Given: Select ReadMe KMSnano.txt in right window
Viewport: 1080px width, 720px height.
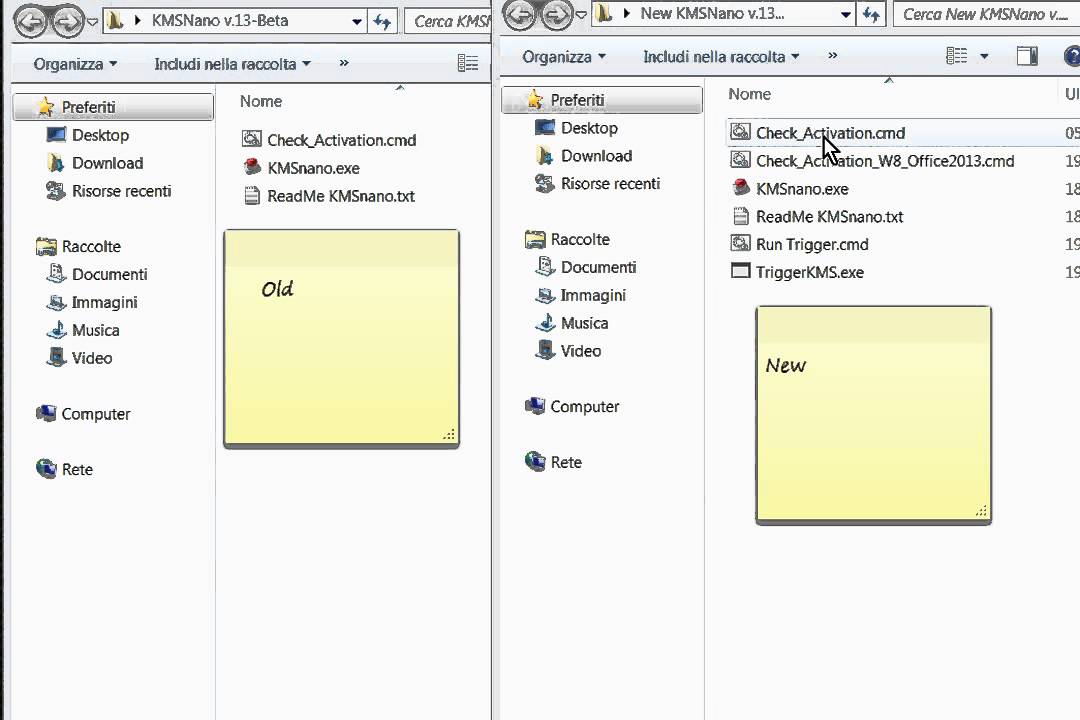Looking at the screenshot, I should [817, 216].
